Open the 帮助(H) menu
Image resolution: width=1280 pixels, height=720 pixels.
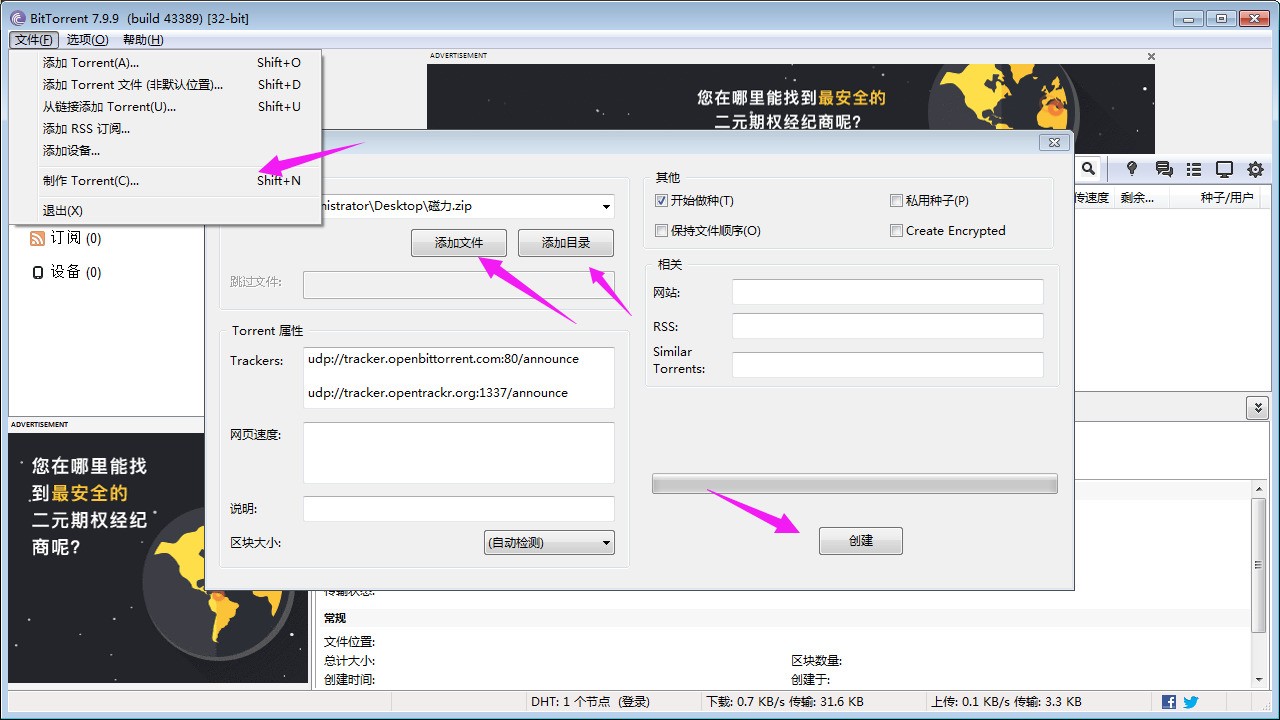143,40
